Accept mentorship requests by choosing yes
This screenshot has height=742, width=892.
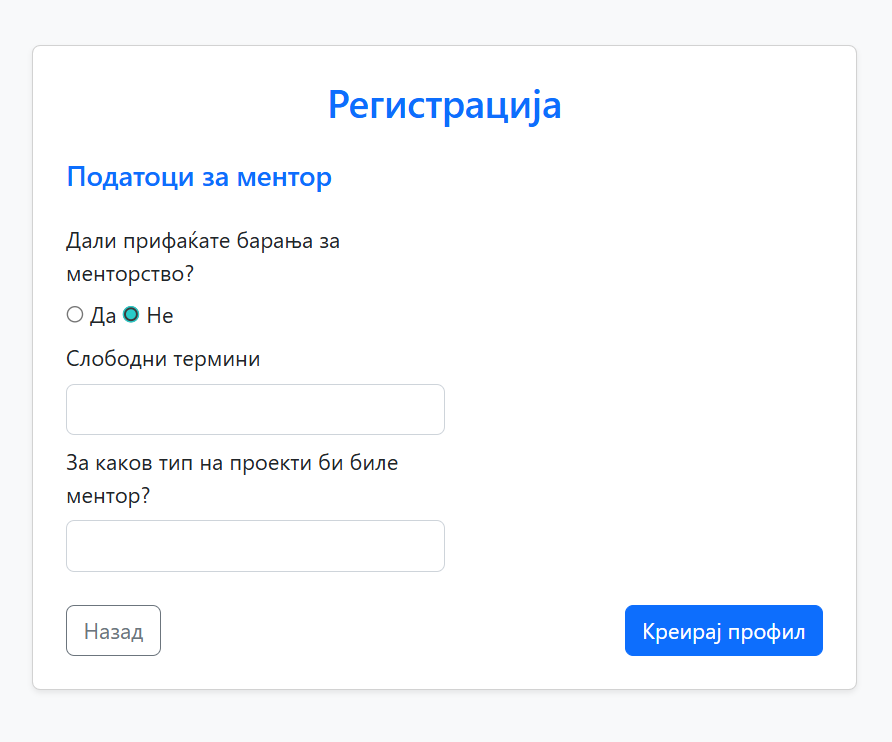tap(75, 315)
